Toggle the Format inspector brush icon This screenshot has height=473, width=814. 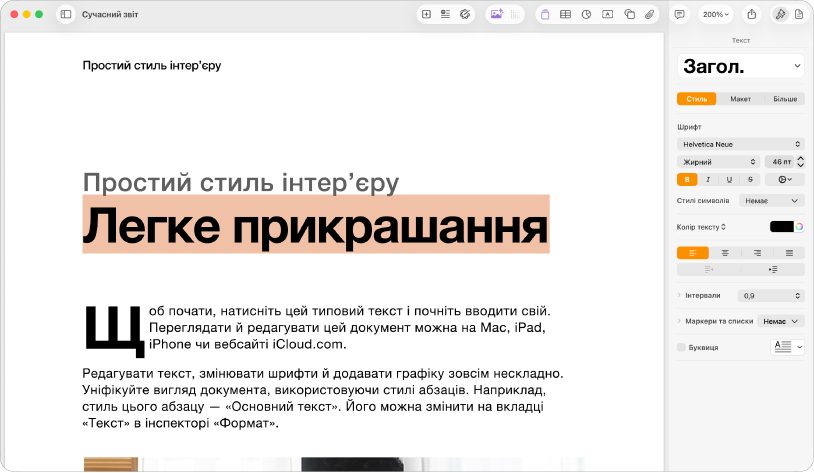pos(780,15)
